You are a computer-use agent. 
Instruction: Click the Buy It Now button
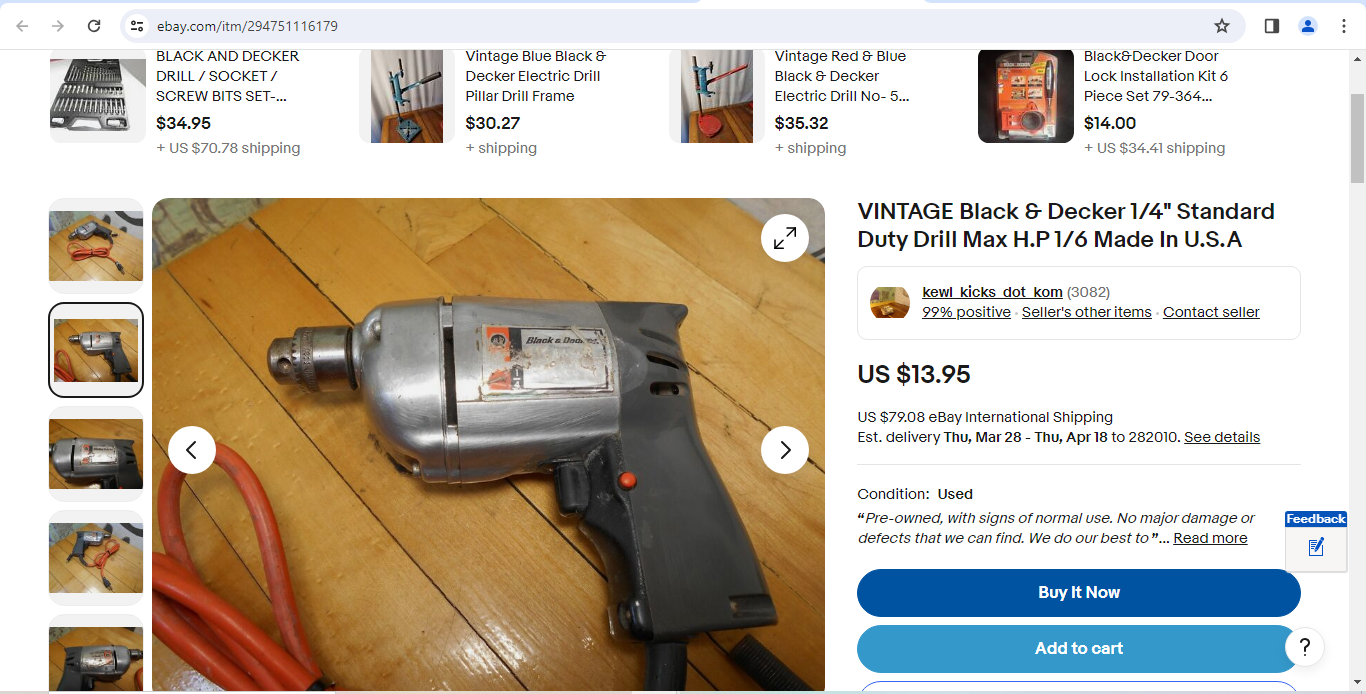pos(1079,593)
